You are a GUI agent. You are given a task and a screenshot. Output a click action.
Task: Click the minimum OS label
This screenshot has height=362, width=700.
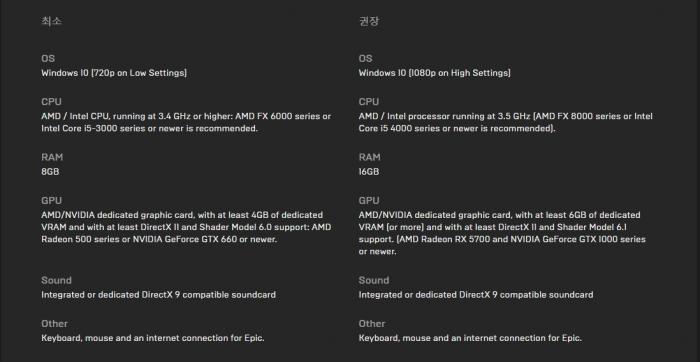point(48,58)
